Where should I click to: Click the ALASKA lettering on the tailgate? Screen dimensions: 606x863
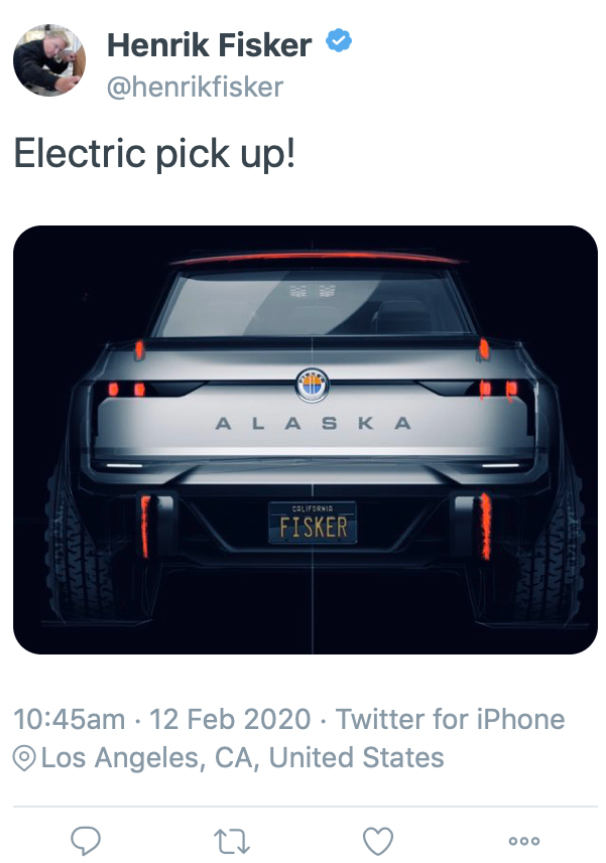[313, 424]
